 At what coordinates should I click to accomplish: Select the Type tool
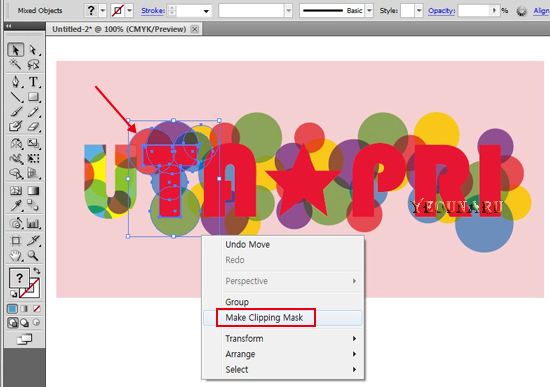pos(33,82)
